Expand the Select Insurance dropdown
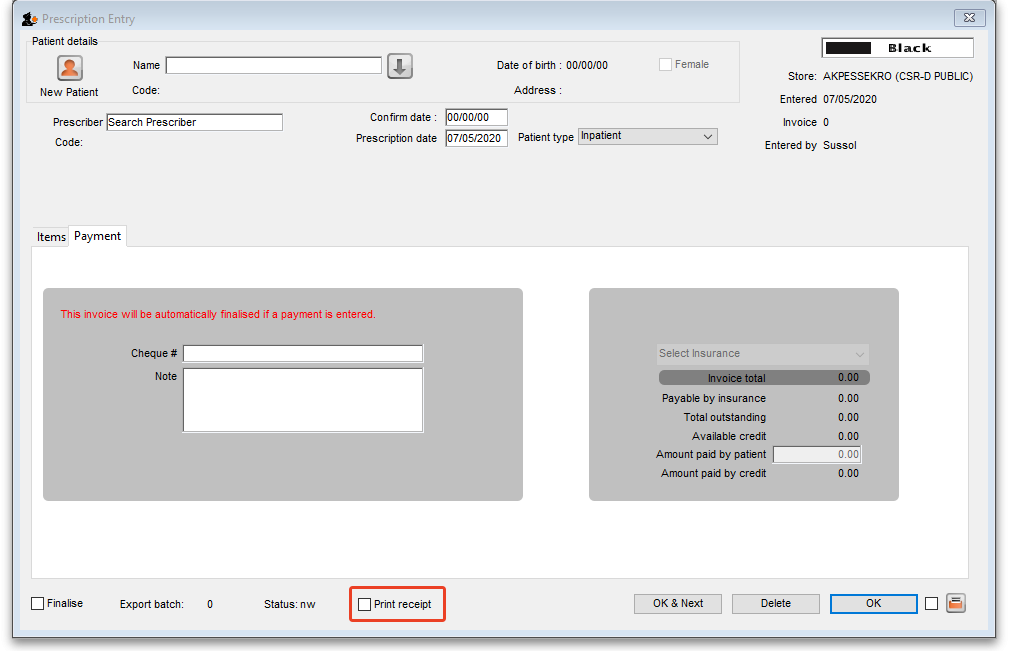Screen dimensions: 1009x651 pyautogui.click(x=763, y=354)
